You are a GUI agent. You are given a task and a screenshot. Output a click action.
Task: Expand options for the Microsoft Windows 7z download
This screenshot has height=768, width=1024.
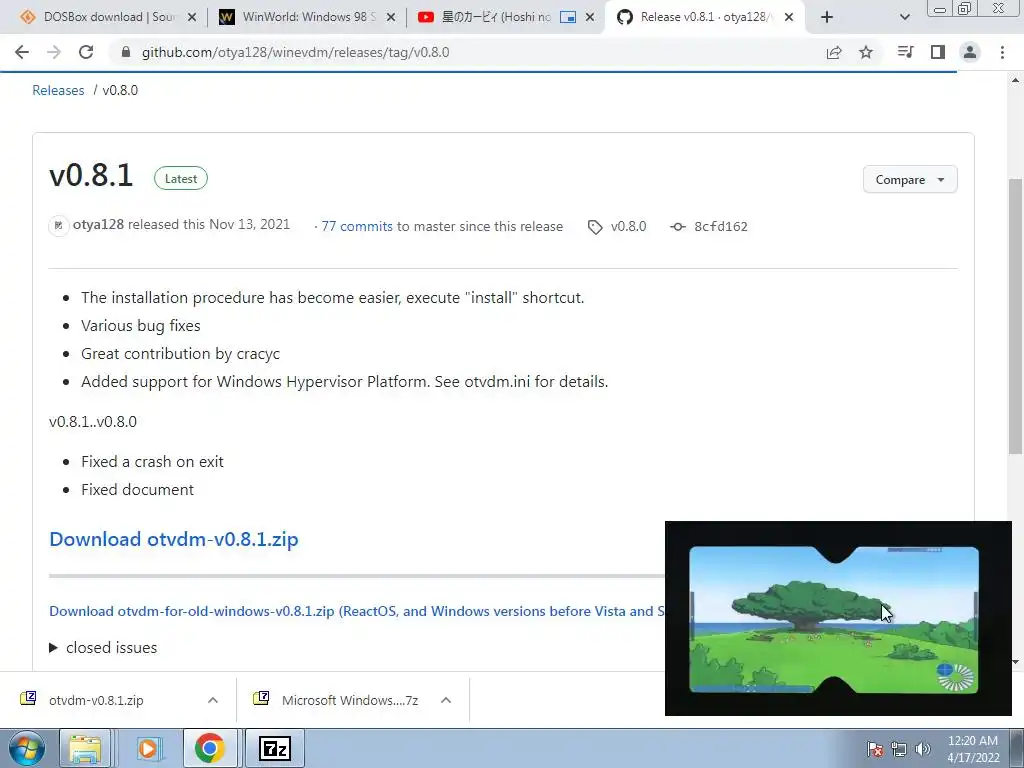[x=446, y=700]
